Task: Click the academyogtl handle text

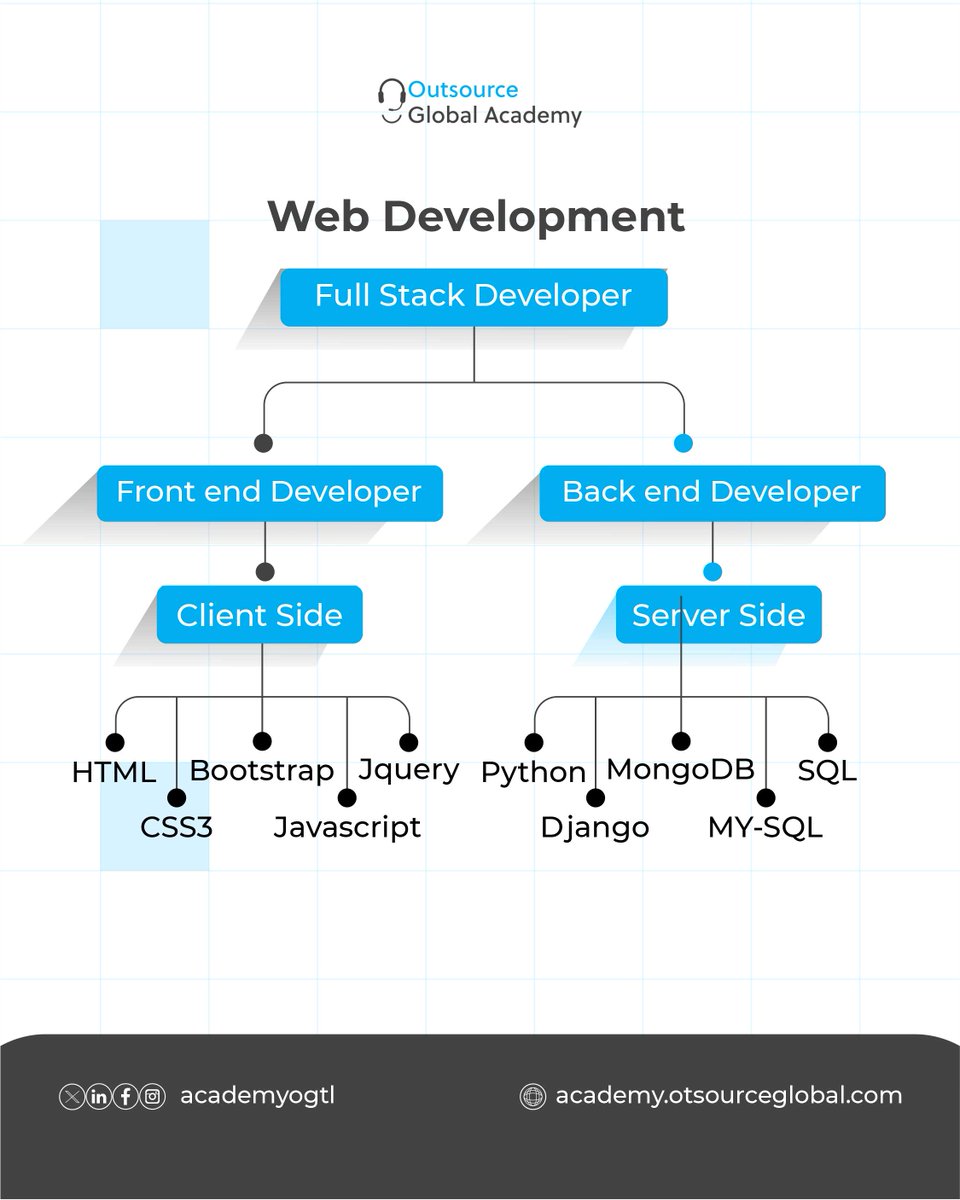Action: click(x=259, y=1095)
